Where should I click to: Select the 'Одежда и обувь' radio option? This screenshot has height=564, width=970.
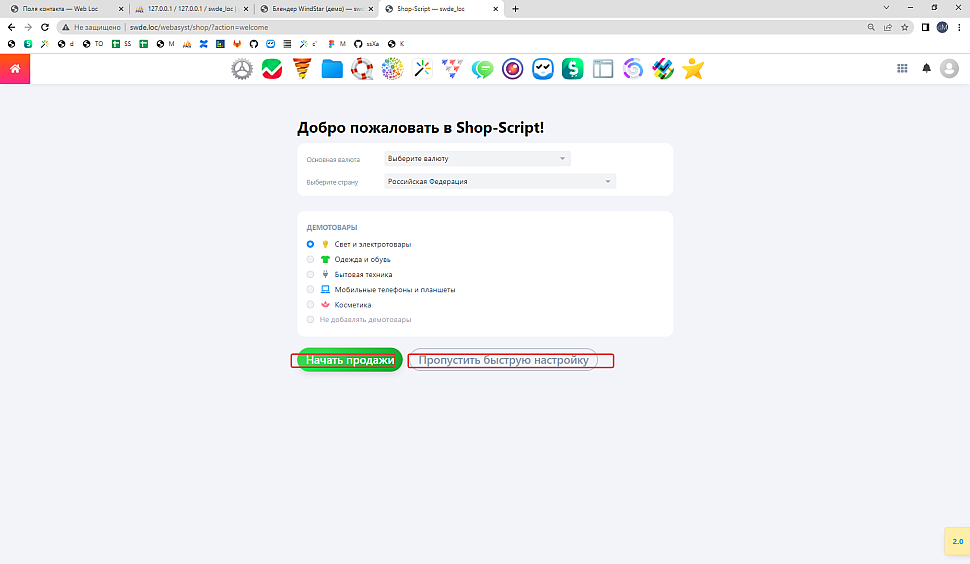pos(311,259)
